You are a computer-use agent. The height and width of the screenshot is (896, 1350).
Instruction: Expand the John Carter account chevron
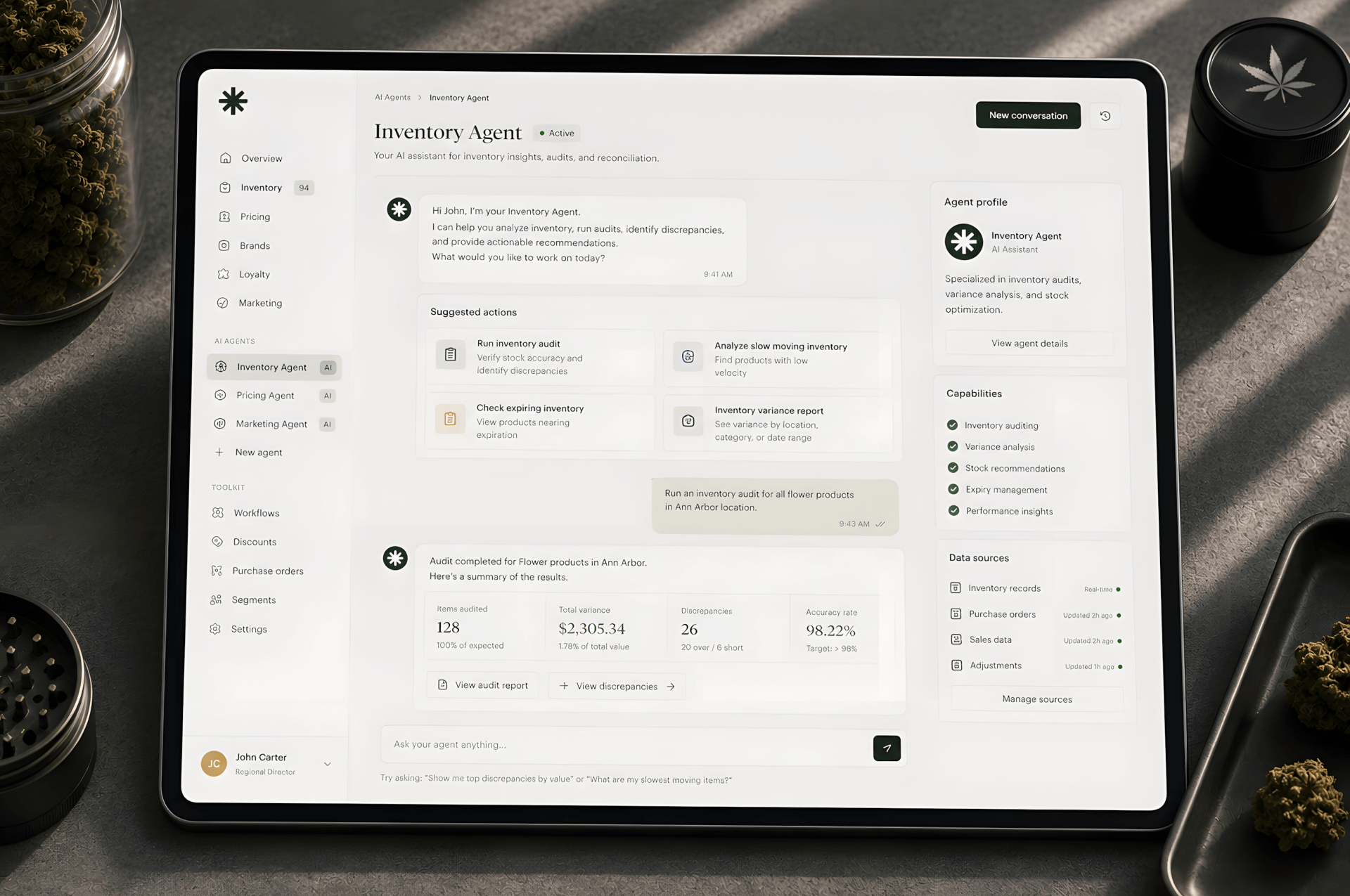[x=328, y=764]
